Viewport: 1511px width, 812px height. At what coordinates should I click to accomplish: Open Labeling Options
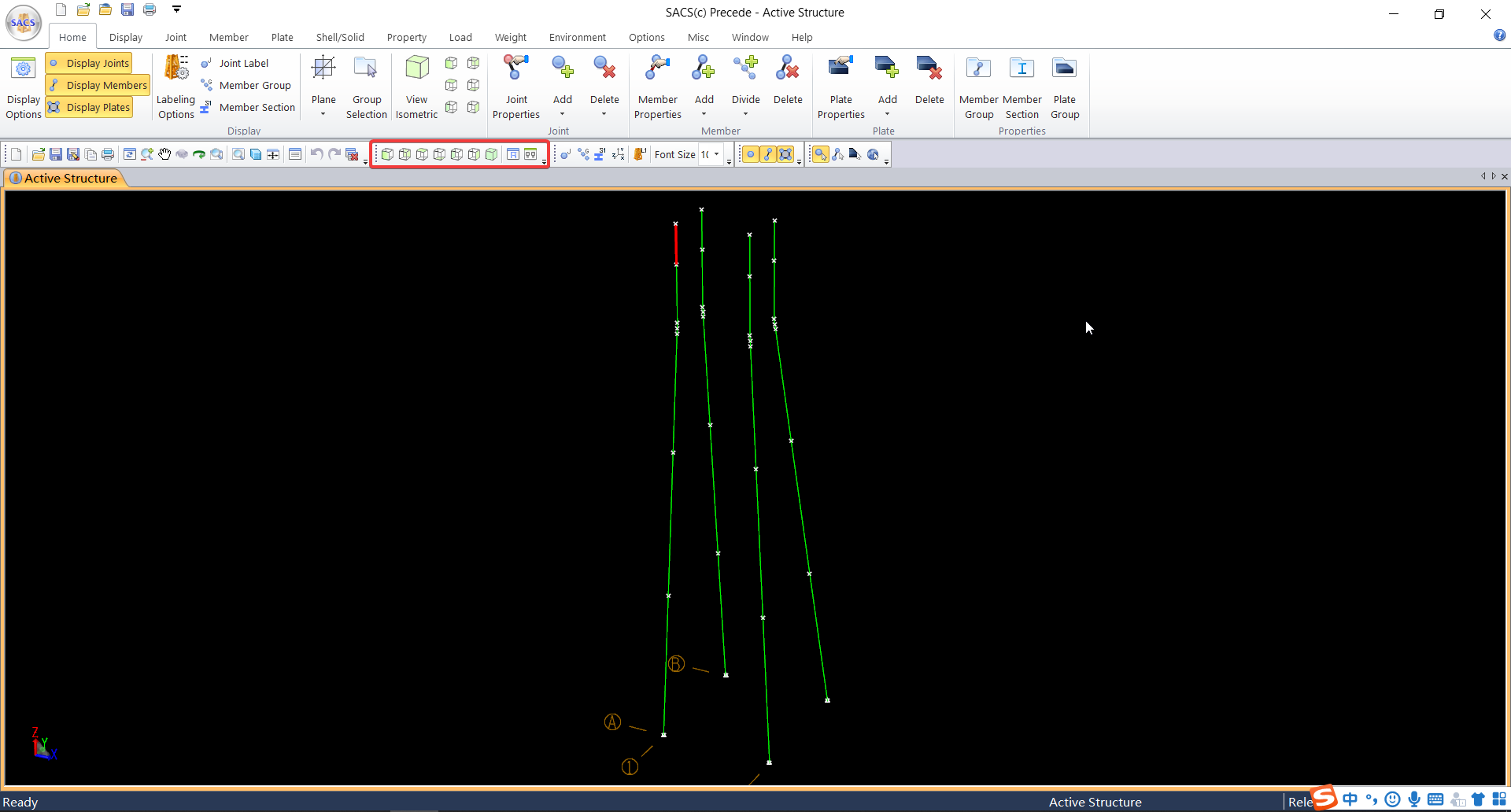pyautogui.click(x=175, y=87)
